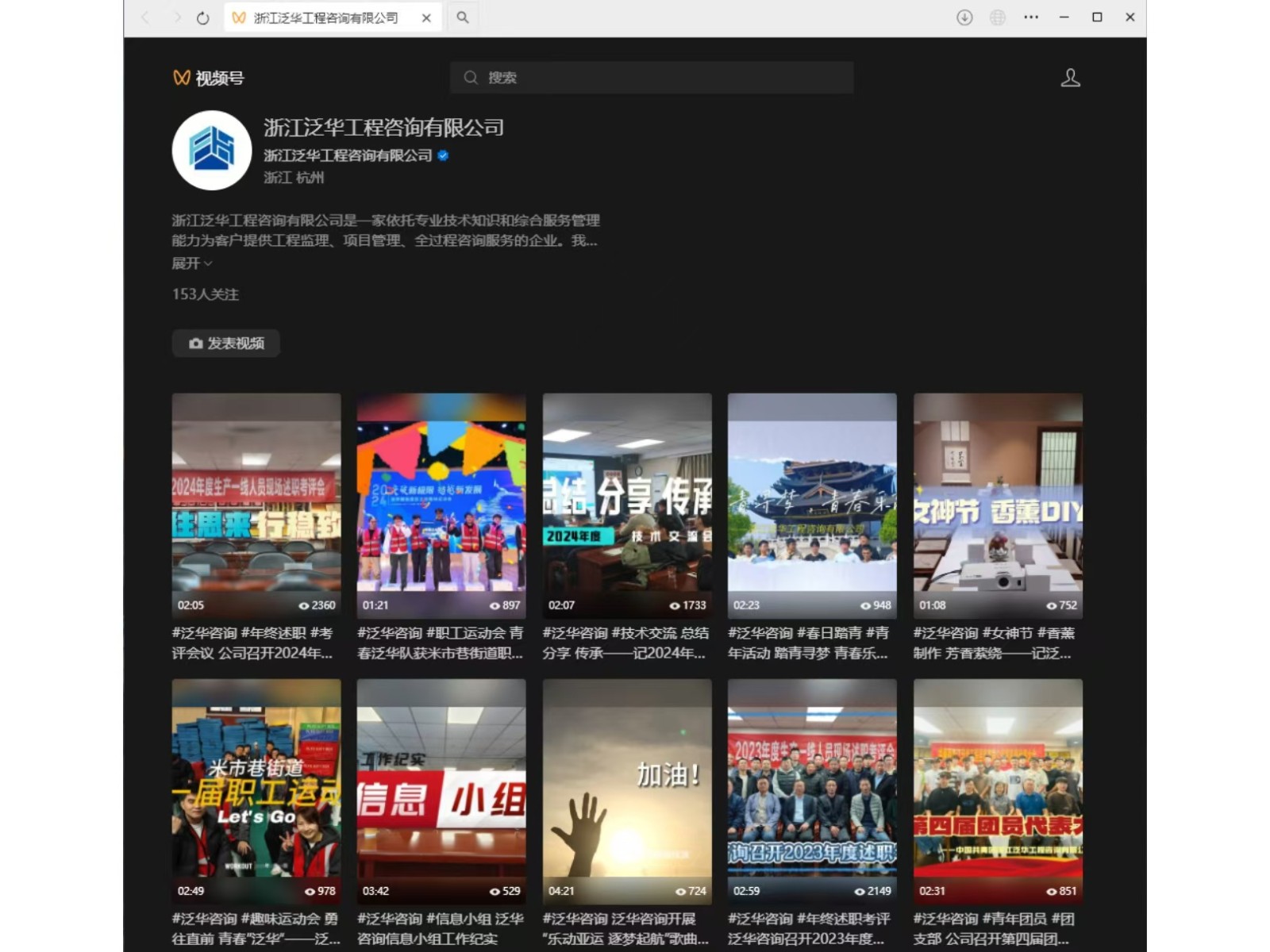The image size is (1270, 952).
Task: Open the 02:05 video with 2360 views
Action: click(256, 505)
